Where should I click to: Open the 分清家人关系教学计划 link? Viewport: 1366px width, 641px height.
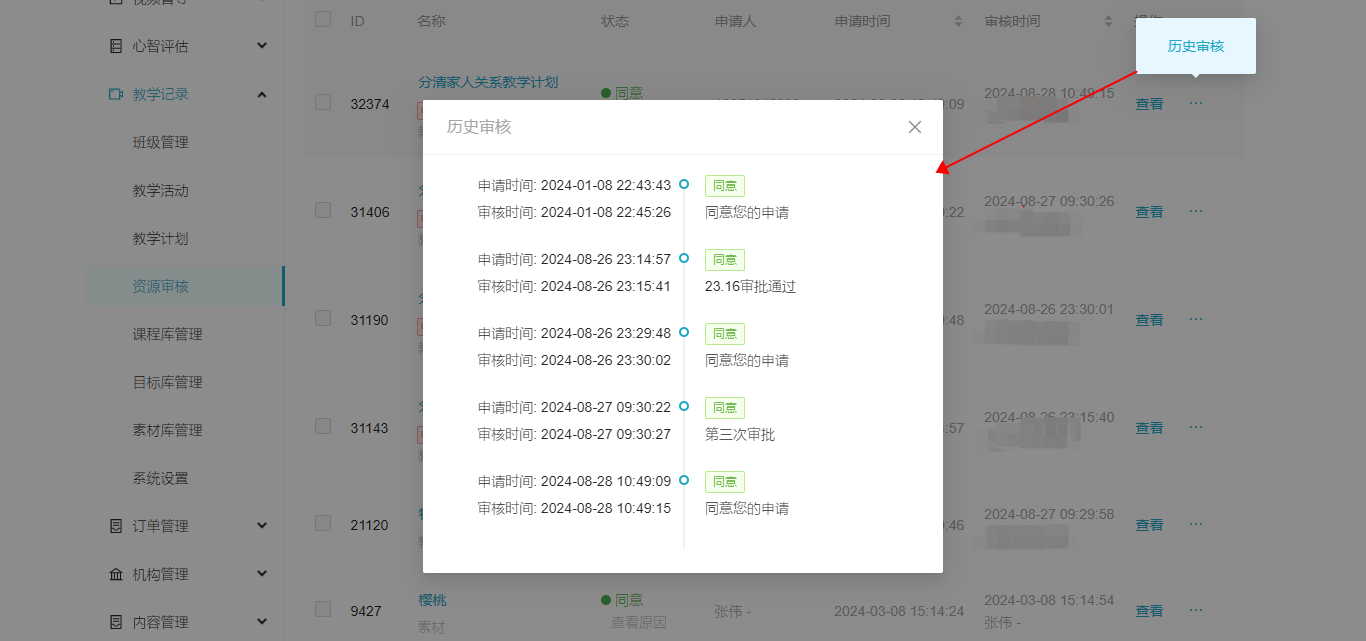tap(488, 82)
